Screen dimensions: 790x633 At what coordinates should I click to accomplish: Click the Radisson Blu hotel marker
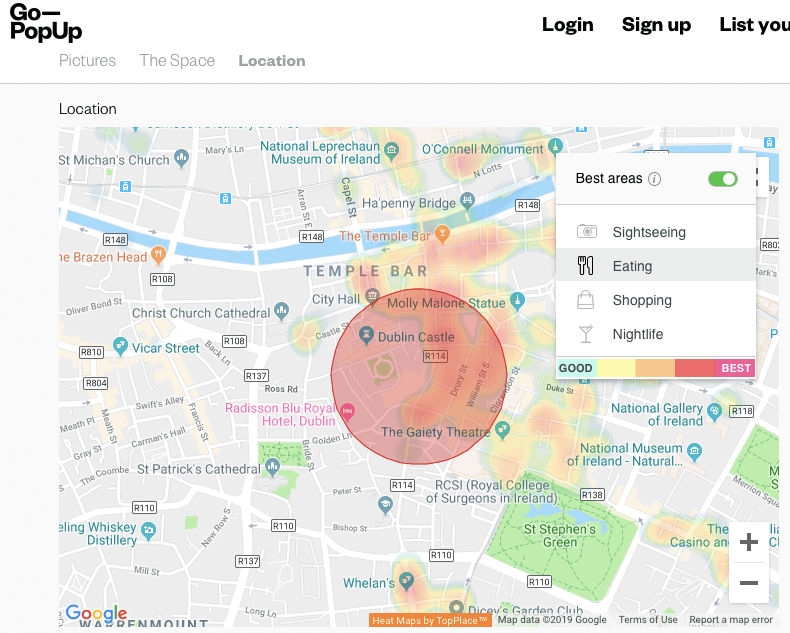347,412
